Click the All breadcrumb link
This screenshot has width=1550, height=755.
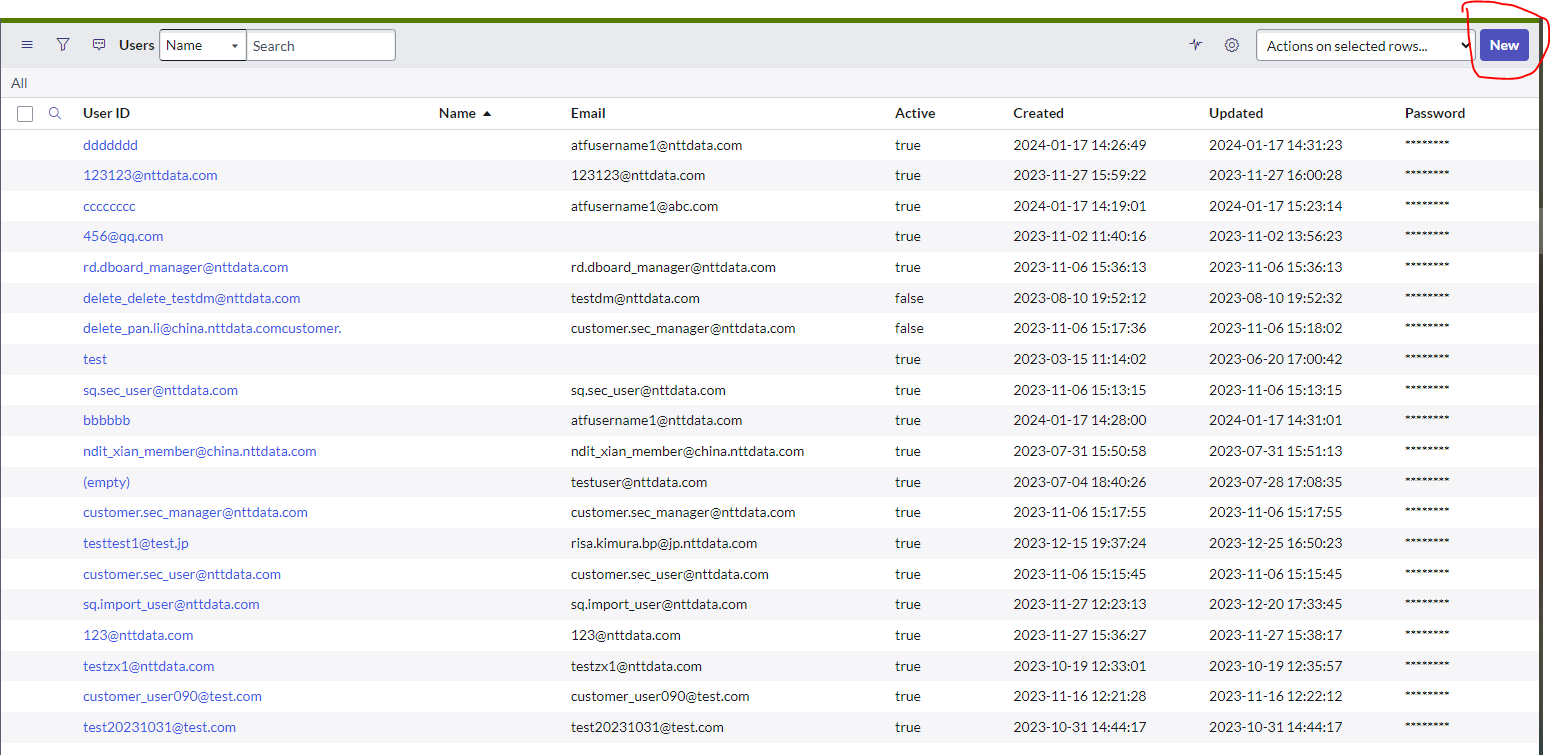(19, 83)
